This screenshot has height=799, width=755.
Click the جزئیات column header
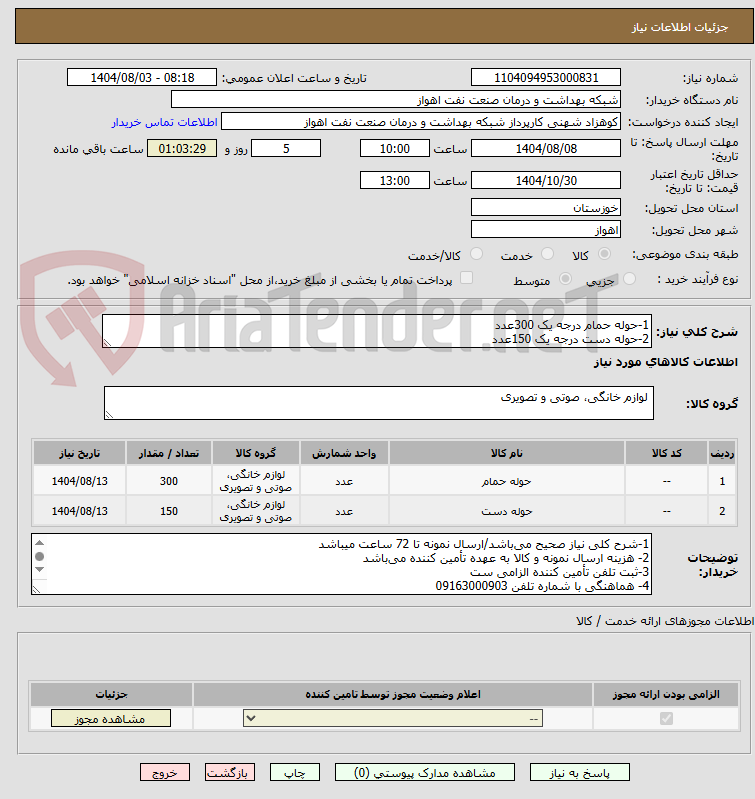coord(112,694)
